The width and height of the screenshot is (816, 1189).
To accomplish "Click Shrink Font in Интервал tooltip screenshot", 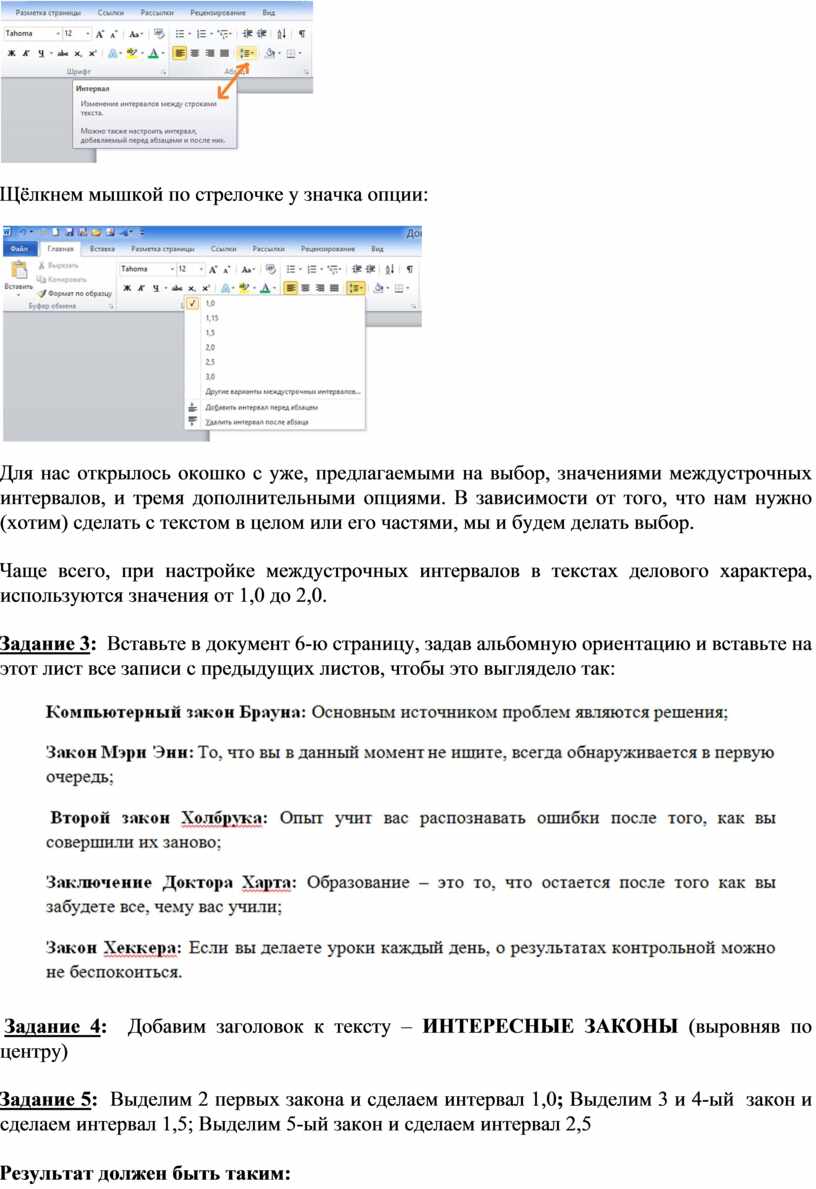I will pyautogui.click(x=114, y=34).
